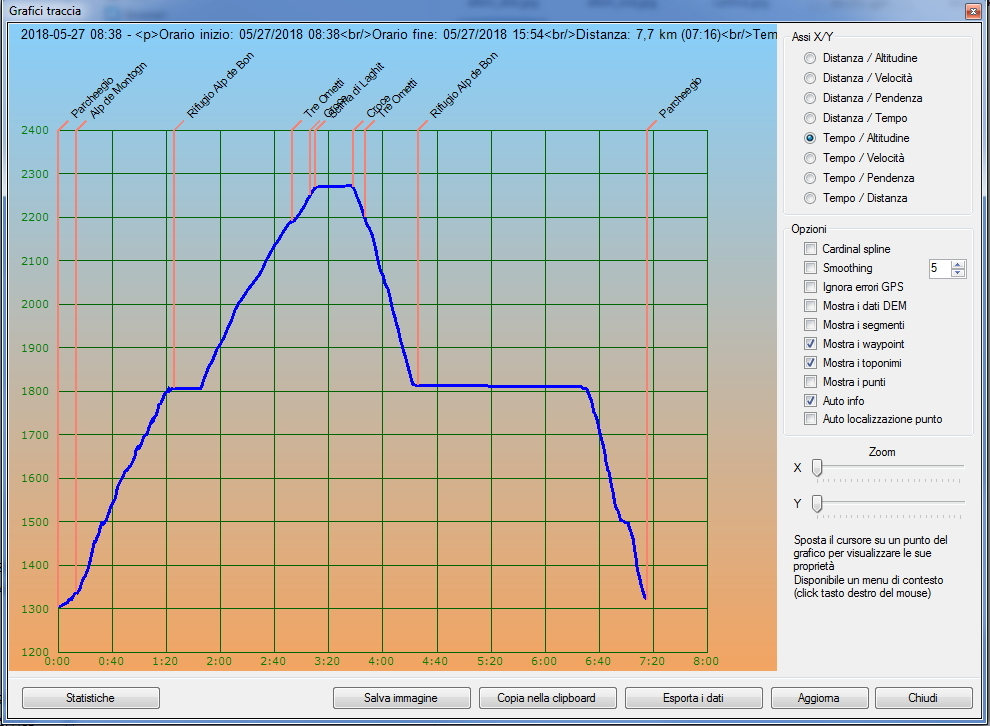Click Esporta i dati button

pyautogui.click(x=693, y=698)
